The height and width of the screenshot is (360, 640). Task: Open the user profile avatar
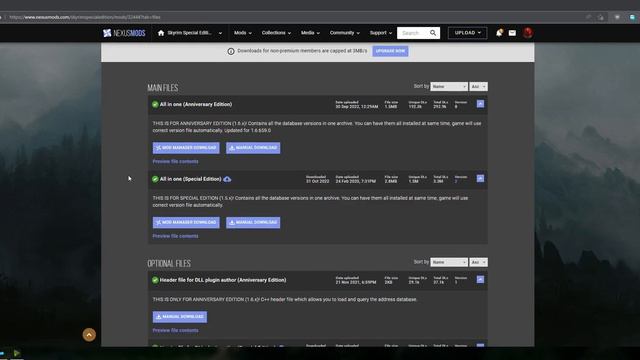(528, 33)
